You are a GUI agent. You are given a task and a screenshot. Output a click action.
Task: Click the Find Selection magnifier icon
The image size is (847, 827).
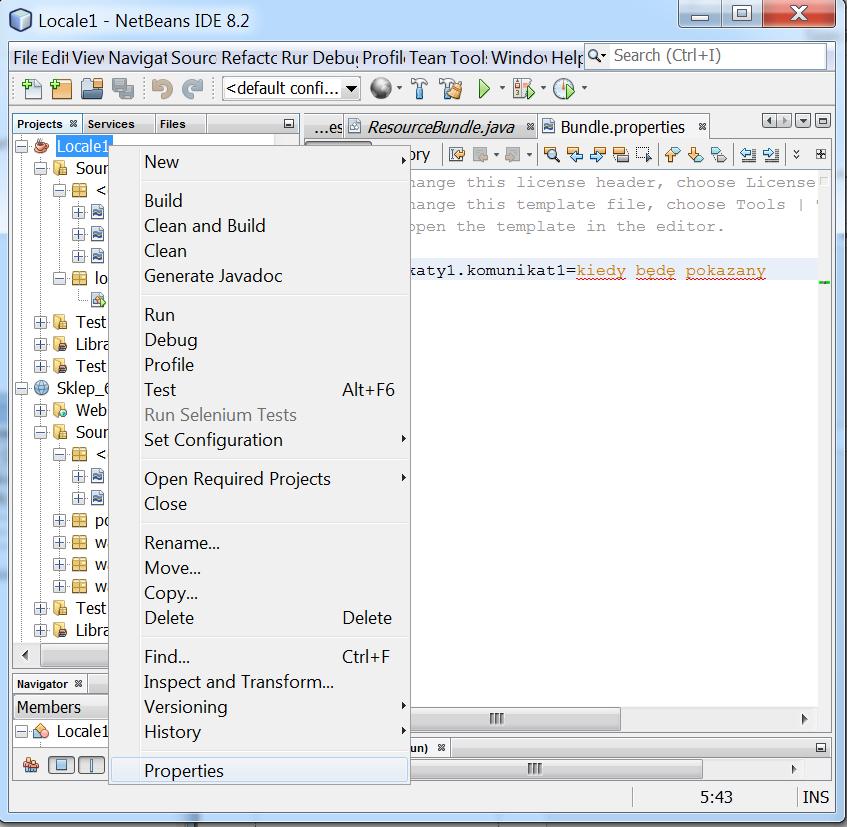click(552, 155)
